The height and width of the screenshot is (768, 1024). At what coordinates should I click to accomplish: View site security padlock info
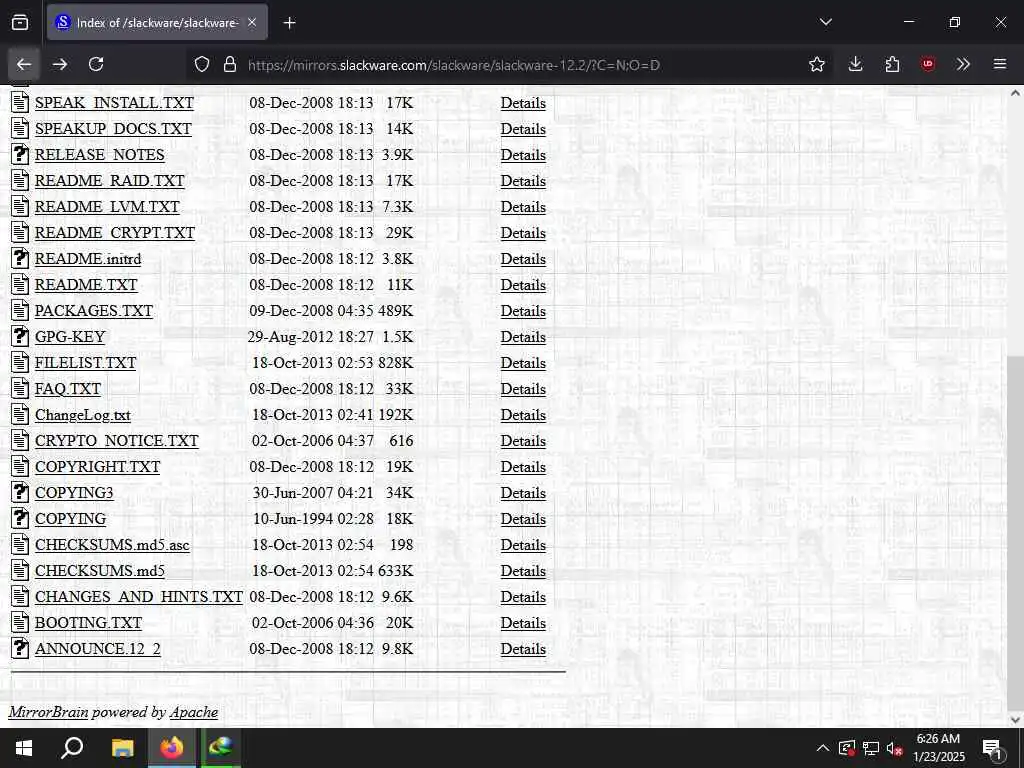[x=229, y=65]
